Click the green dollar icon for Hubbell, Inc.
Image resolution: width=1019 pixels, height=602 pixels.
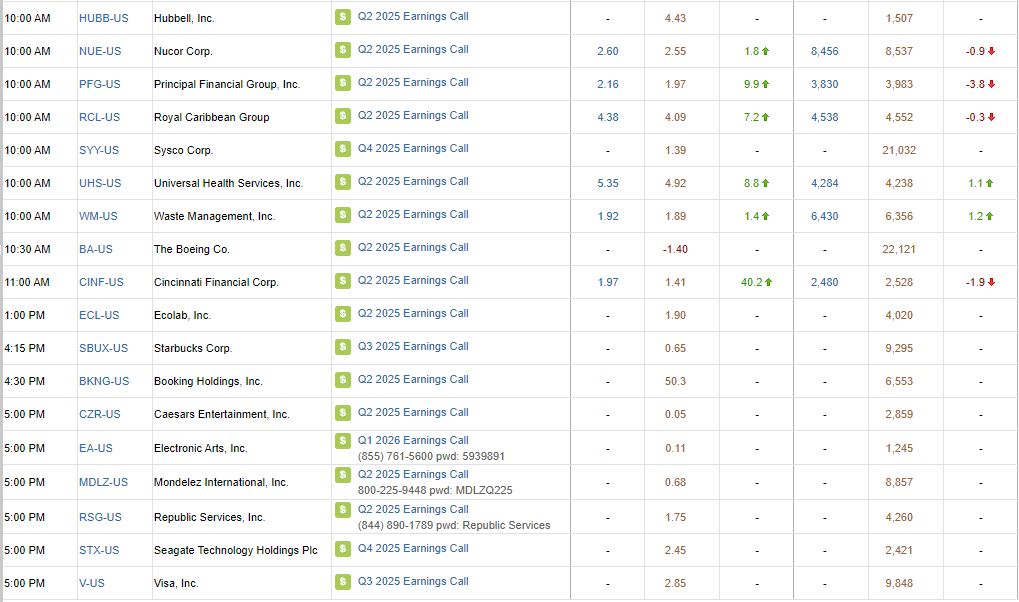click(x=342, y=17)
